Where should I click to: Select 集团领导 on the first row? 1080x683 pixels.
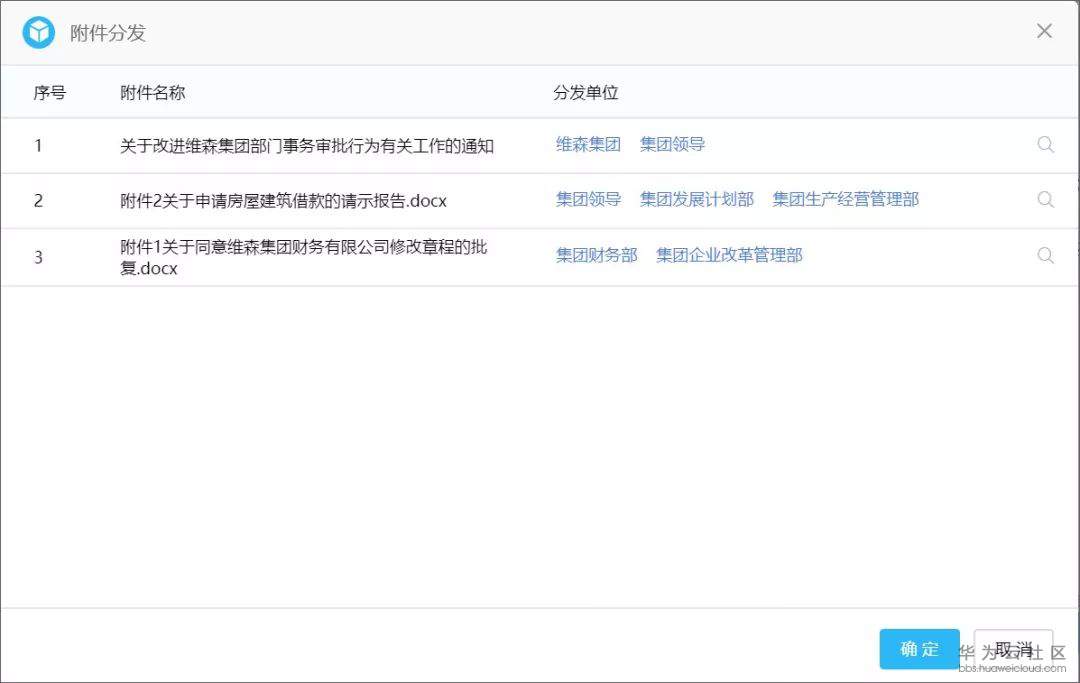pyautogui.click(x=671, y=144)
